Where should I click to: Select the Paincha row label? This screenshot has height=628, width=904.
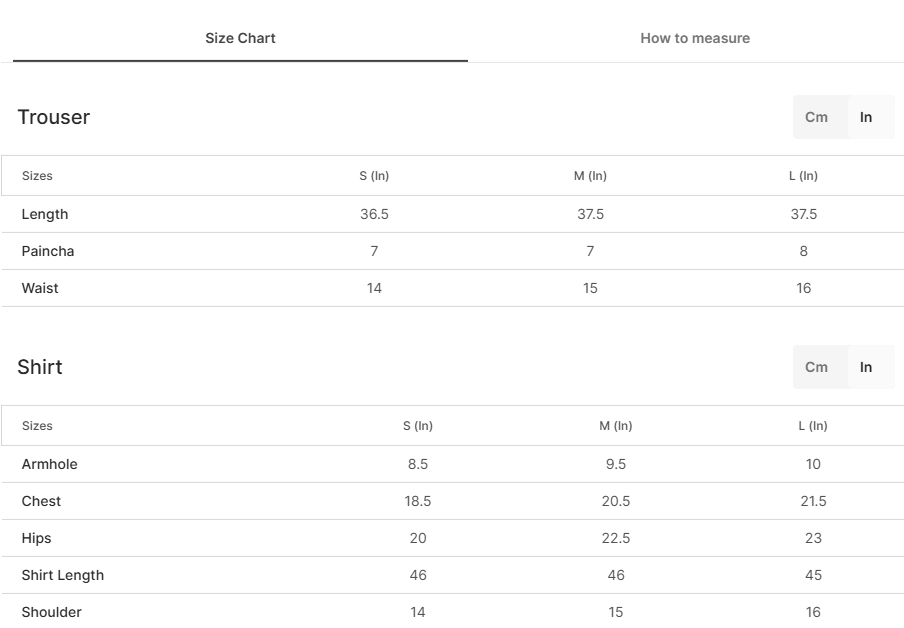coord(48,251)
